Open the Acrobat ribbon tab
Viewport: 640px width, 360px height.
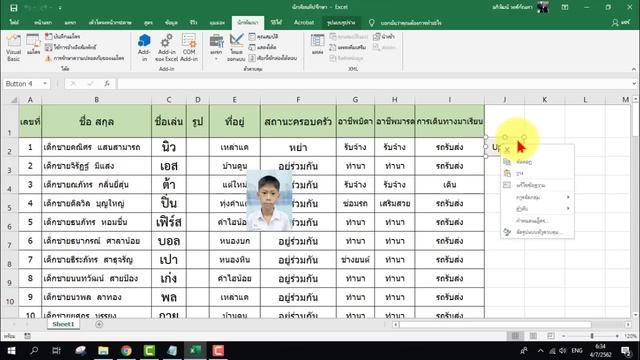coord(304,22)
